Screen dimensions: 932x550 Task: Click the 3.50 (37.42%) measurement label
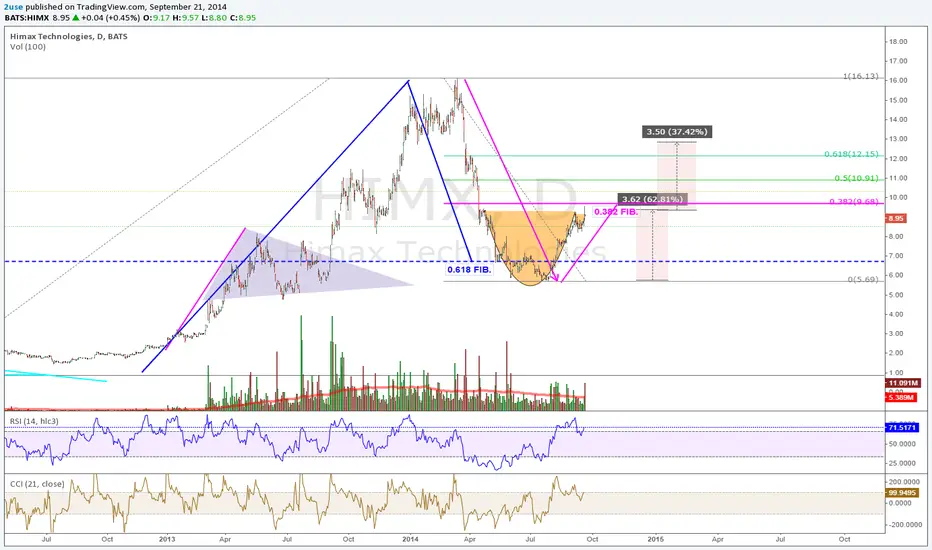click(676, 131)
